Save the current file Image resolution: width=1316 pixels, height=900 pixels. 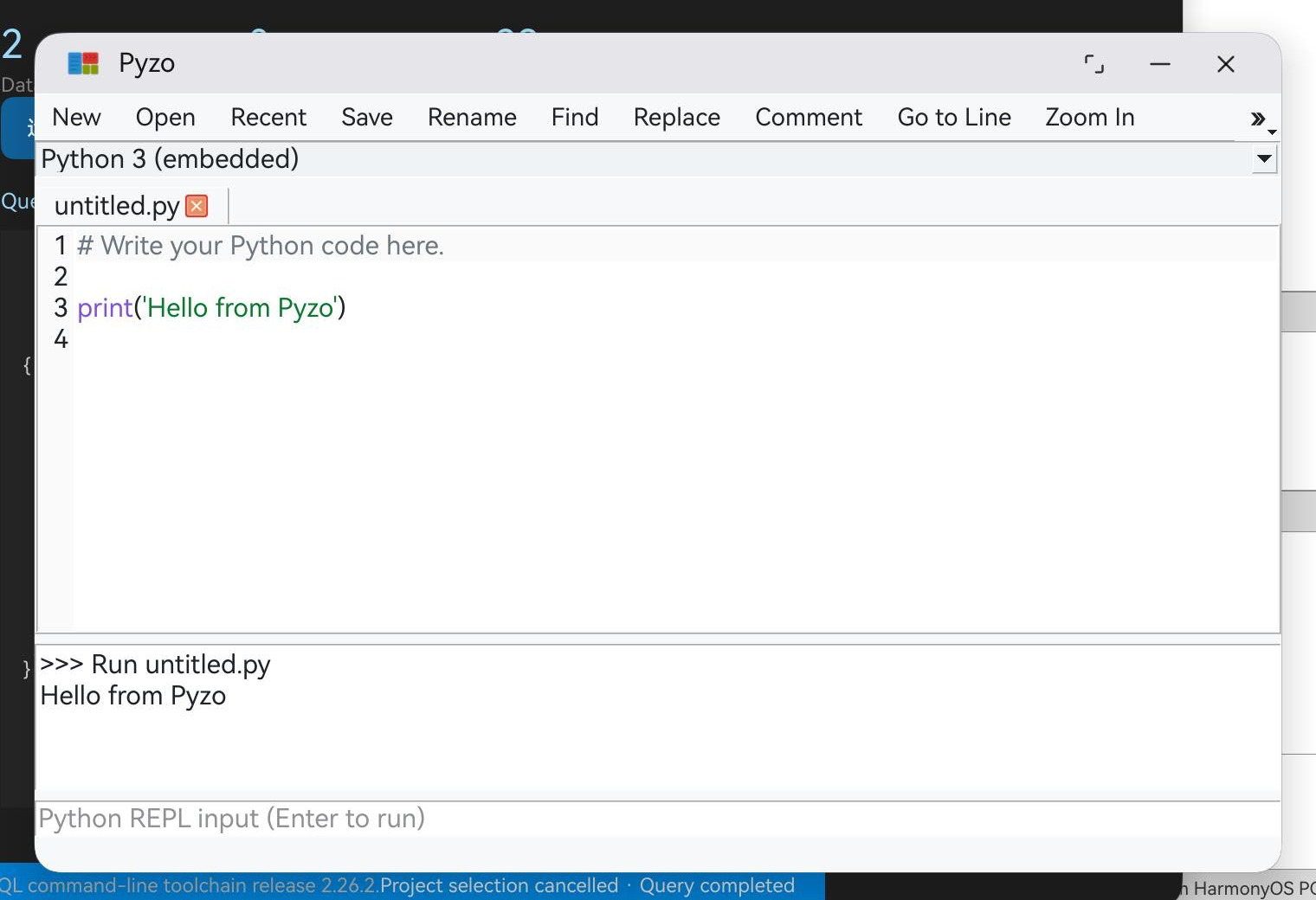367,117
